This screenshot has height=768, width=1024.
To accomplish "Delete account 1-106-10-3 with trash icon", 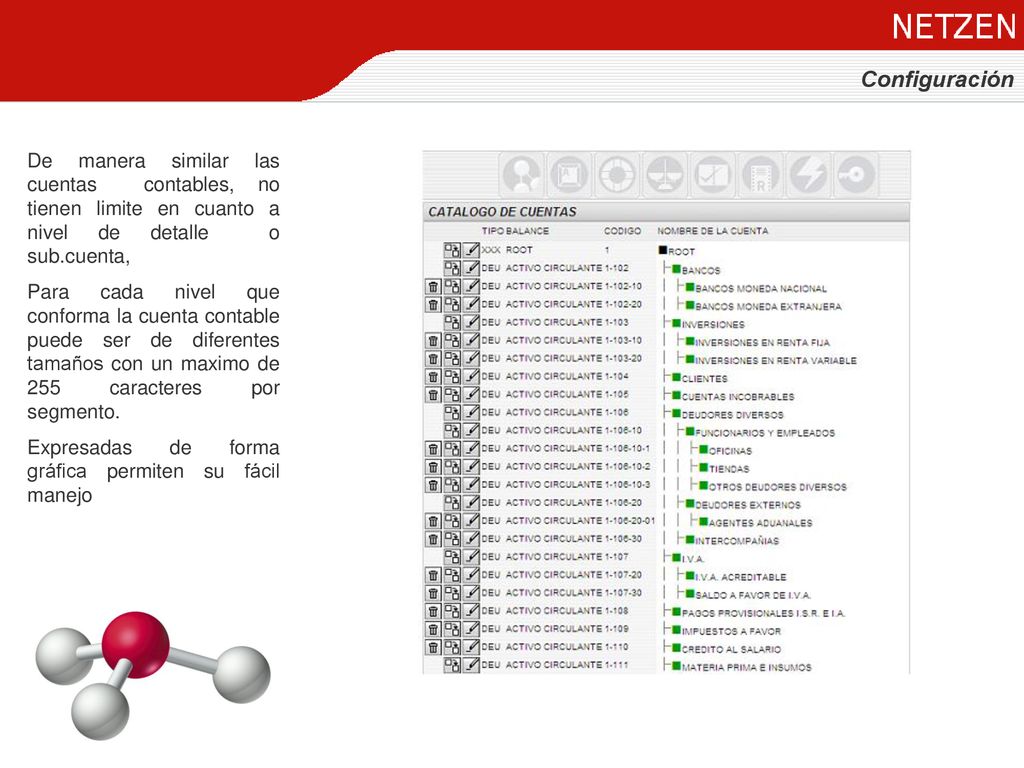I will (433, 485).
